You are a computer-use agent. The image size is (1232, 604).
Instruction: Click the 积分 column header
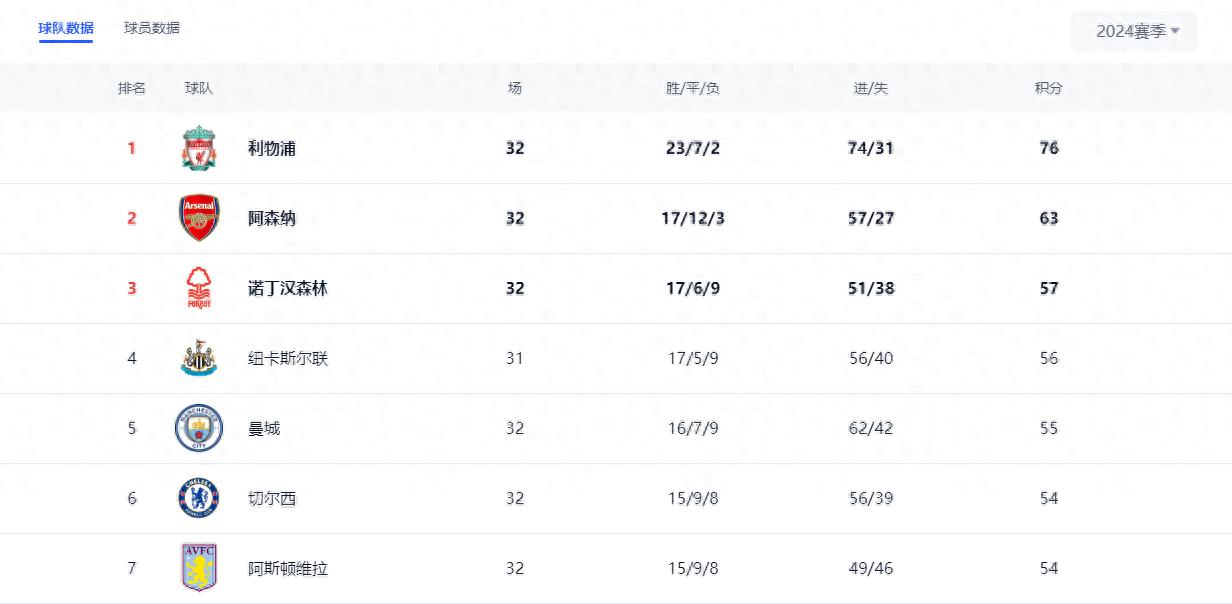(1049, 88)
